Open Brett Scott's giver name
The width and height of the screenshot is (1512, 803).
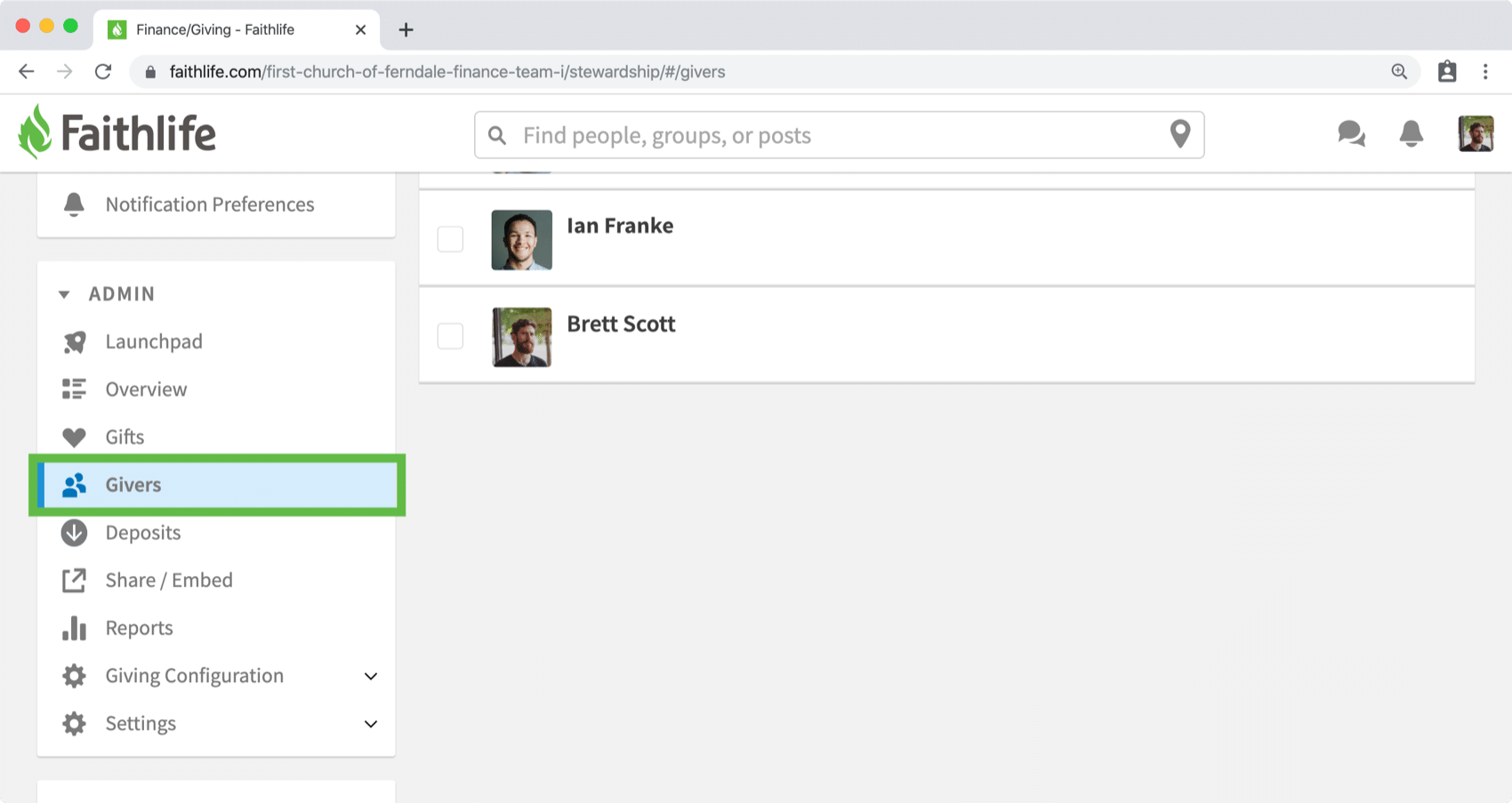coord(621,324)
